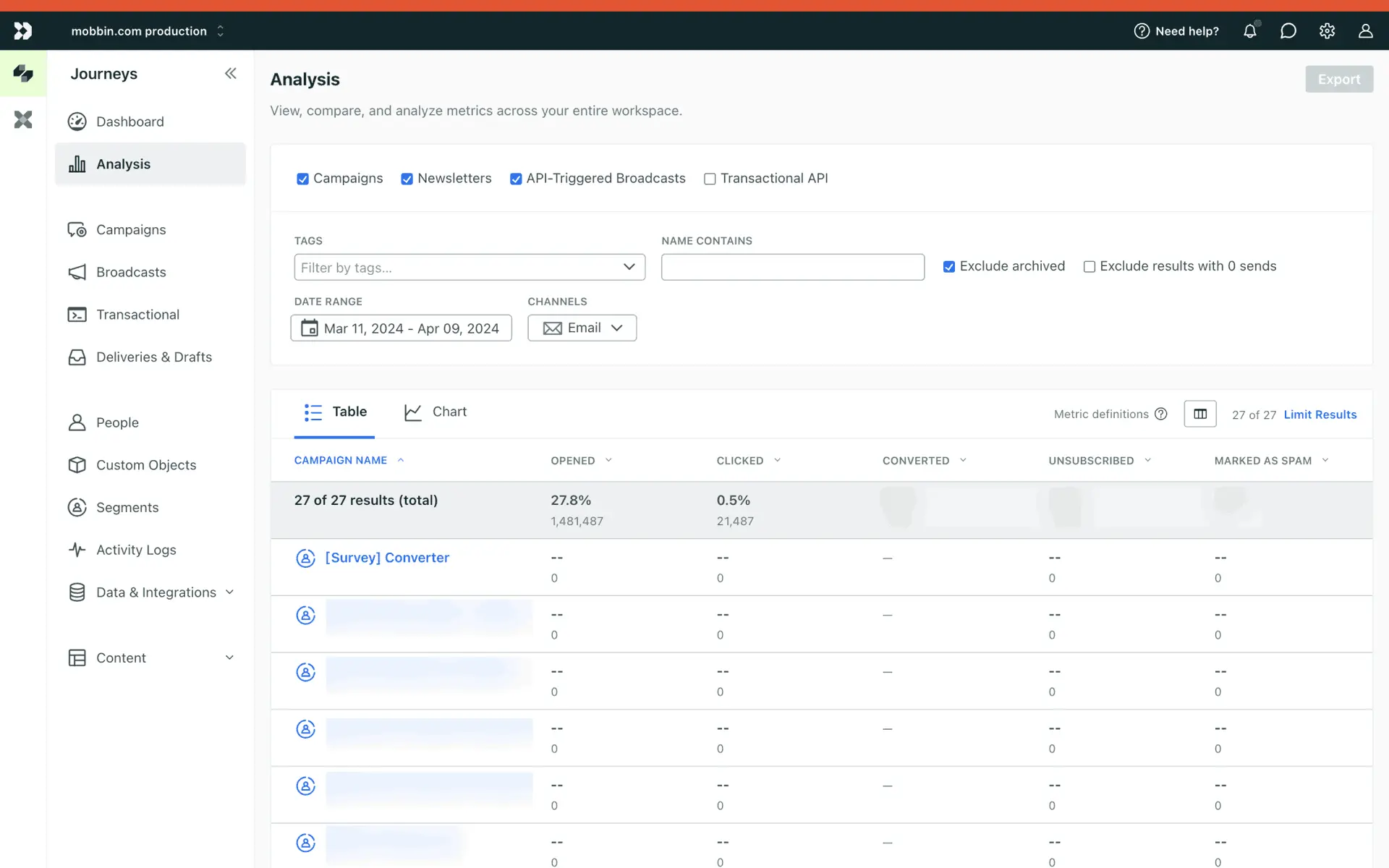Click the user account profile icon

coord(1365,31)
